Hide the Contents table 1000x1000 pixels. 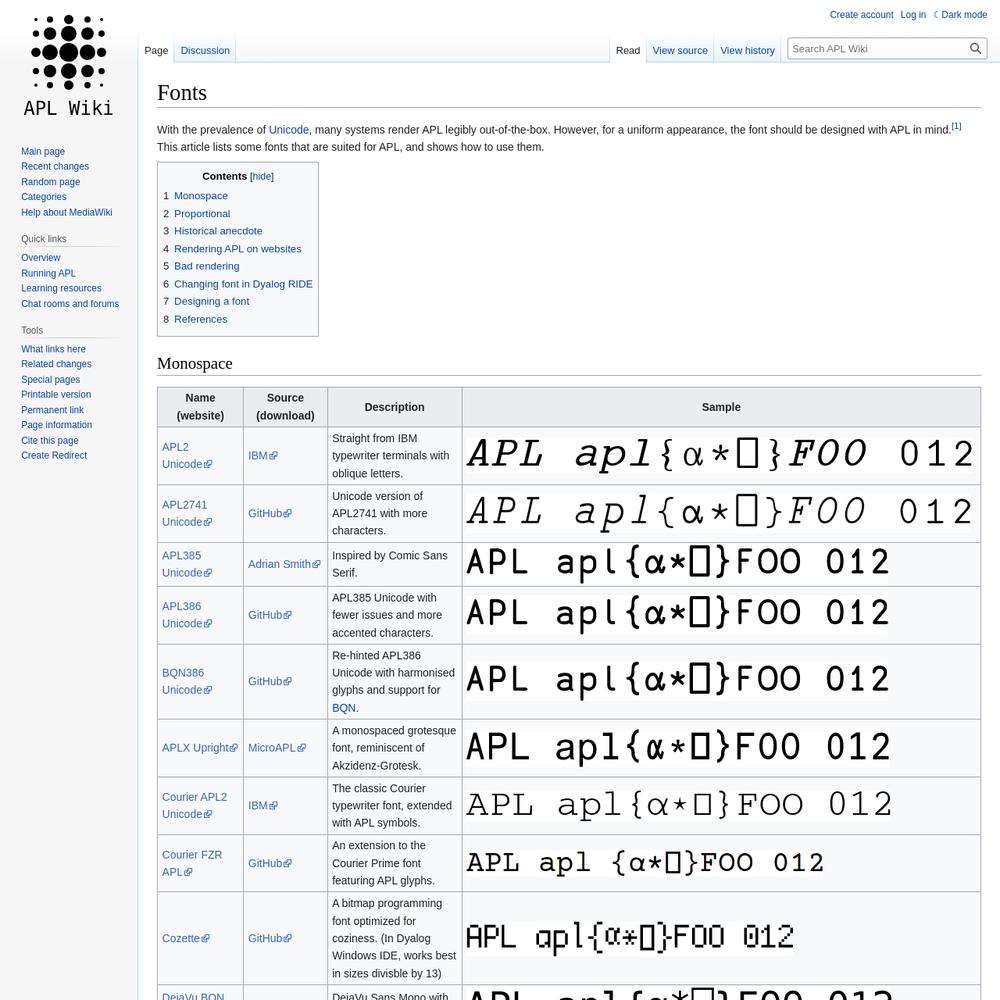261,177
